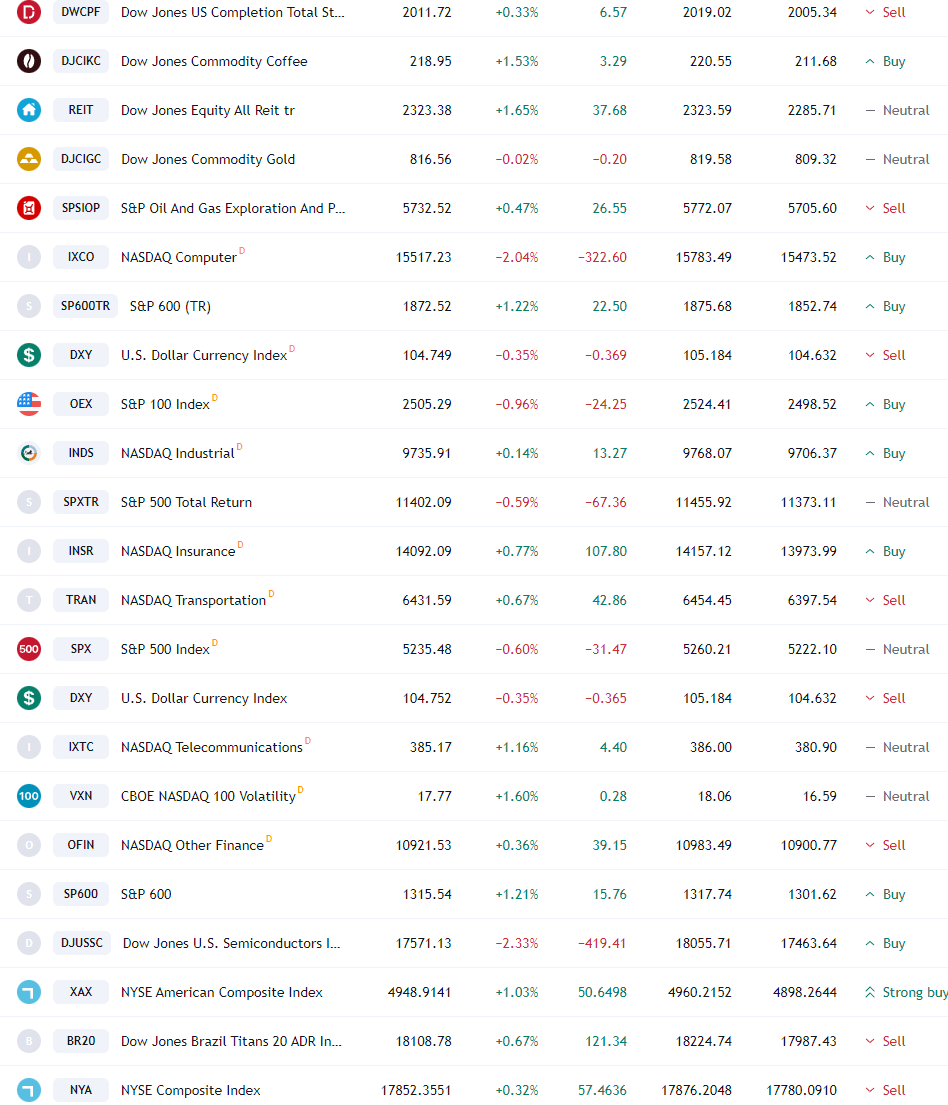Open Dow Jones Equity All Reit tr
This screenshot has width=948, height=1105.
pos(208,111)
